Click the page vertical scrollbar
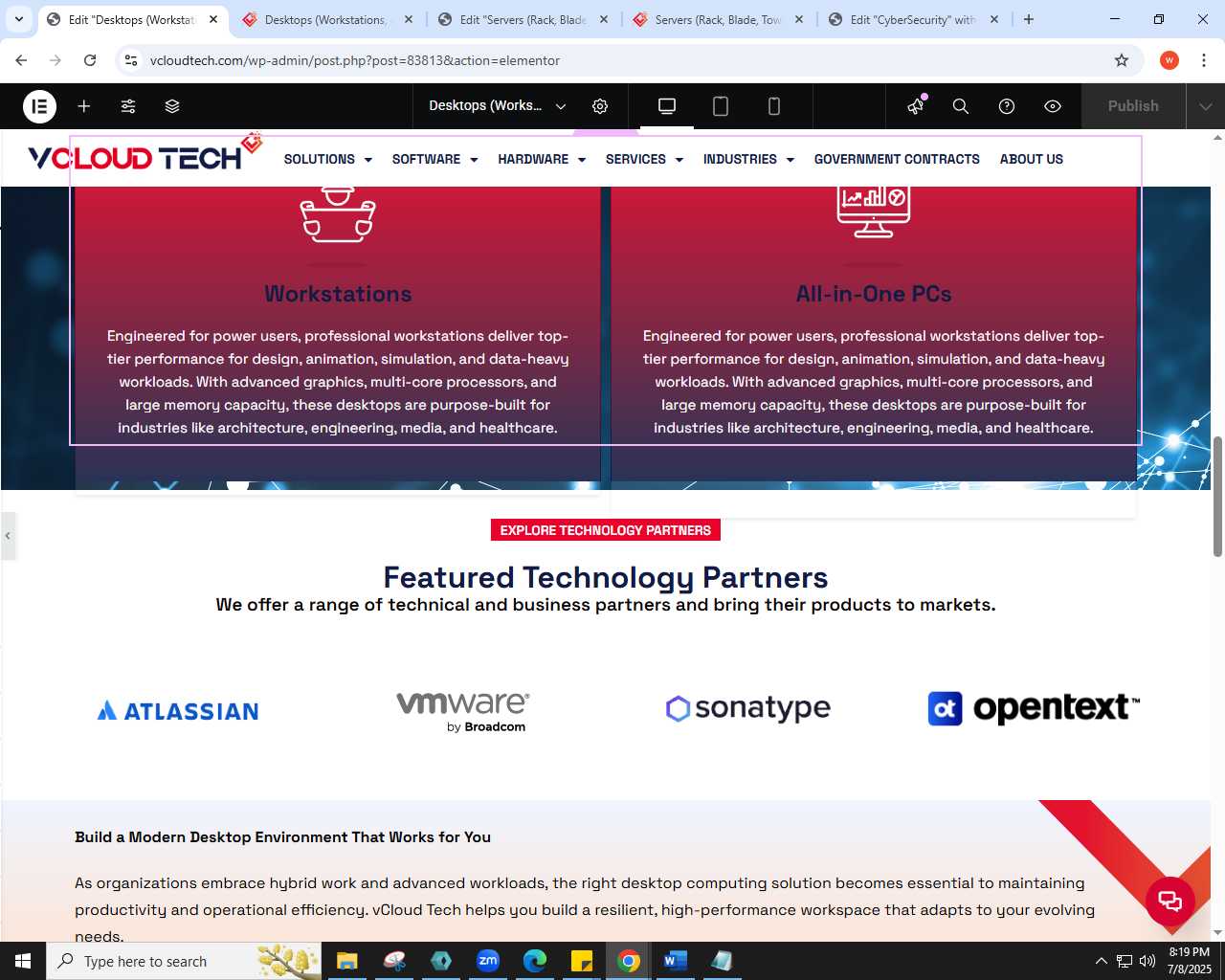This screenshot has height=980, width=1225. pyautogui.click(x=1217, y=496)
